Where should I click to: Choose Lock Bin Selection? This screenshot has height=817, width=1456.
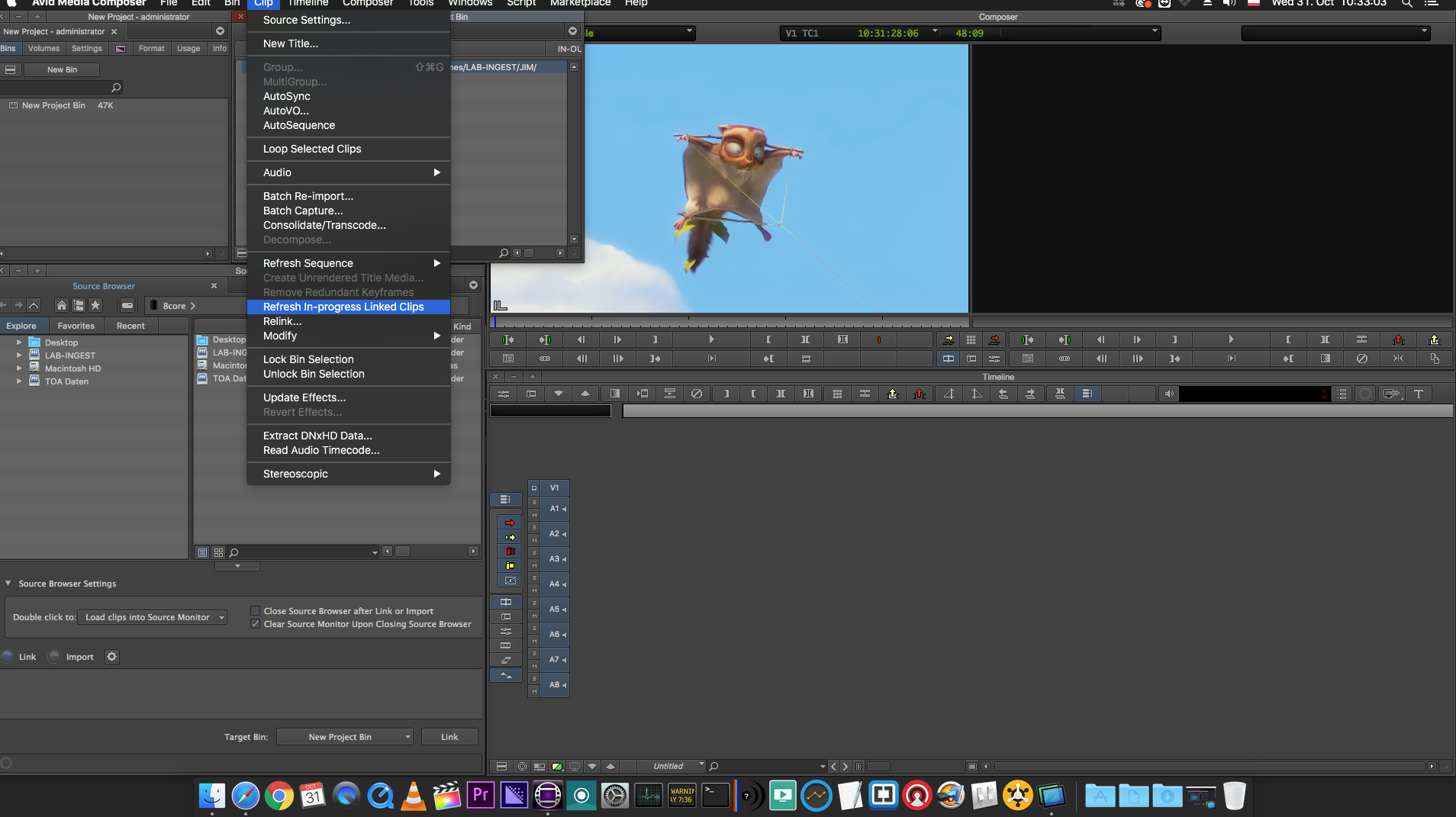349,359
